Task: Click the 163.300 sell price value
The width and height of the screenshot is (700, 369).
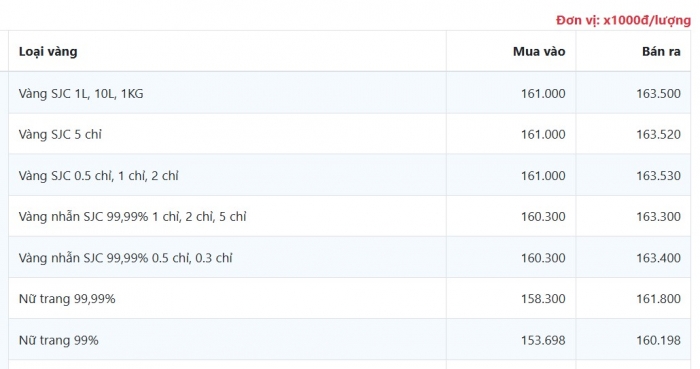Action: 658,217
